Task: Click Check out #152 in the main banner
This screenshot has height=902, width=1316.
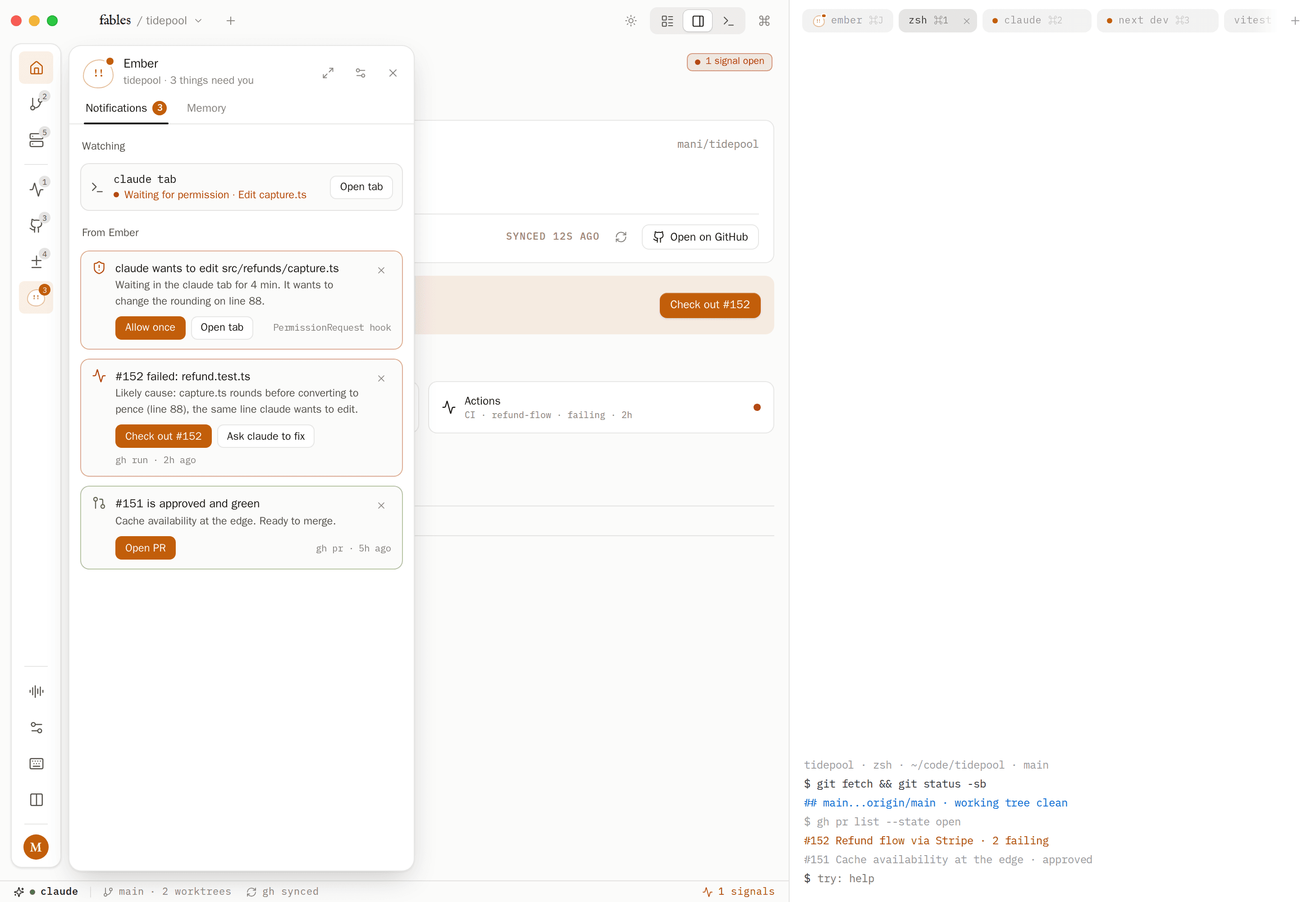Action: (709, 305)
